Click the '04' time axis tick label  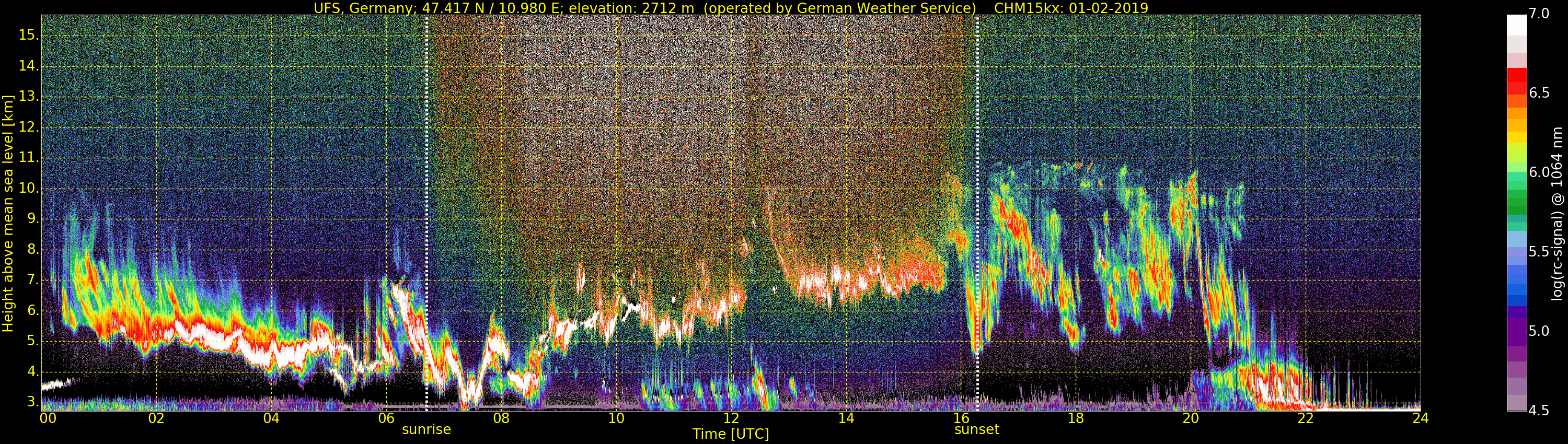271,418
